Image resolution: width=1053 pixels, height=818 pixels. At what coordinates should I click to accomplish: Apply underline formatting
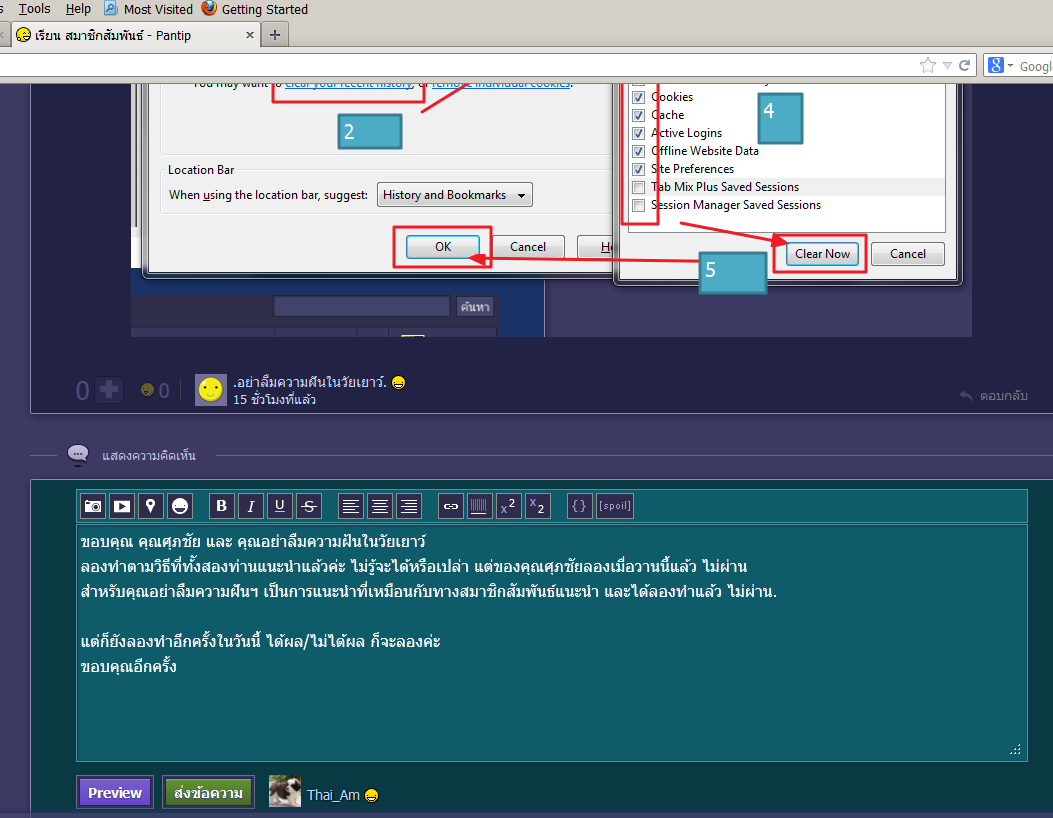[x=280, y=506]
